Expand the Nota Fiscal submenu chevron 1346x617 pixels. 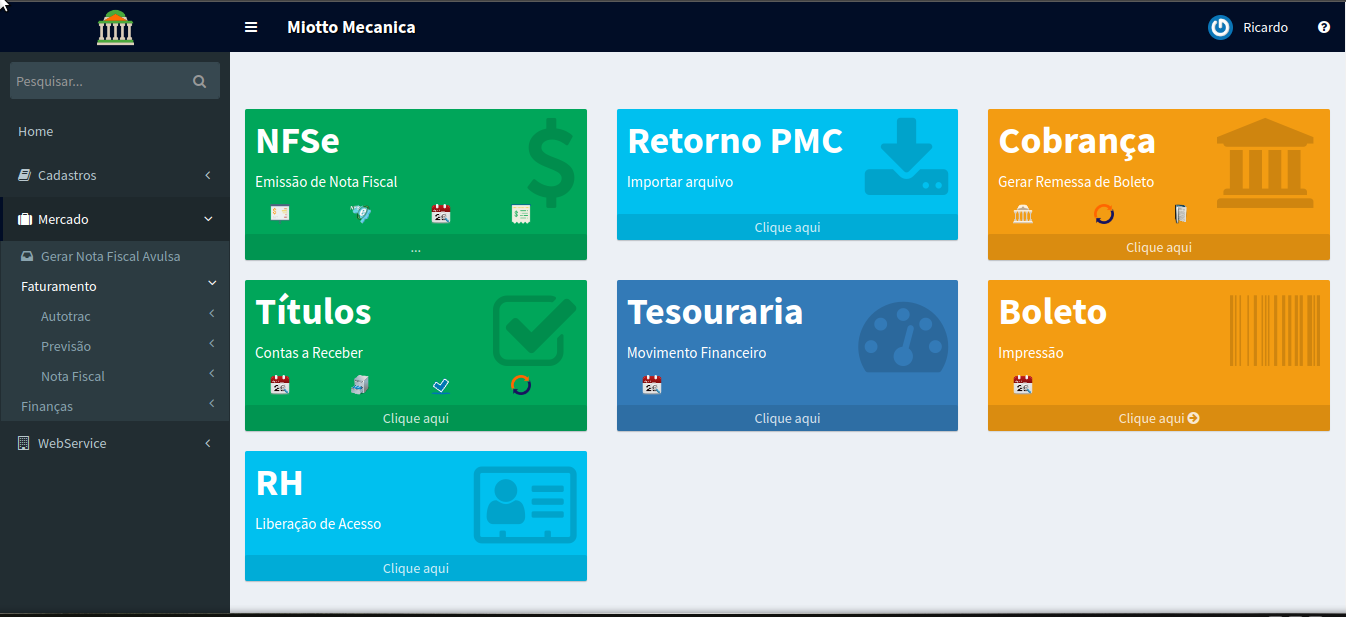click(212, 374)
